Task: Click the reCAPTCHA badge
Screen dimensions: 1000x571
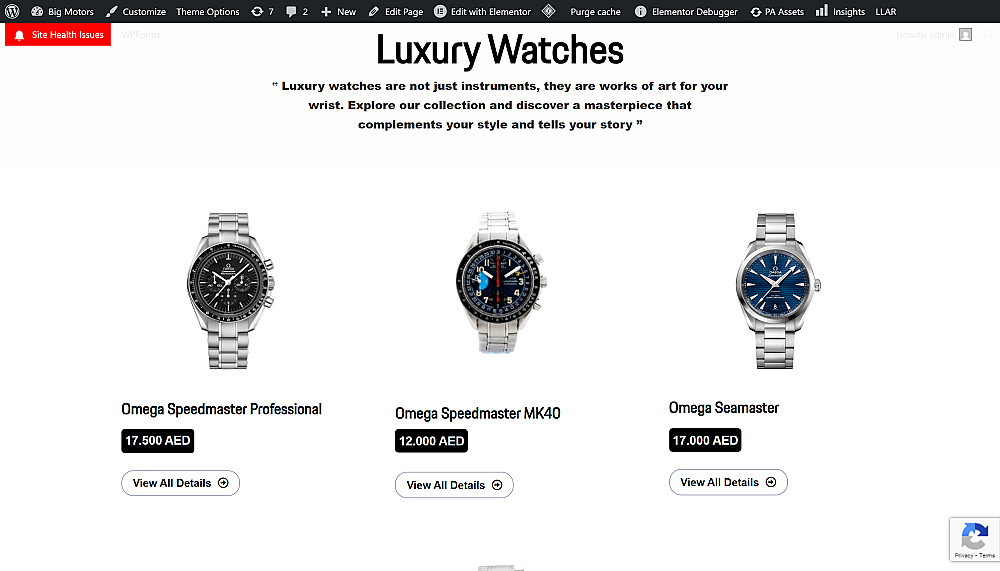Action: [x=974, y=540]
